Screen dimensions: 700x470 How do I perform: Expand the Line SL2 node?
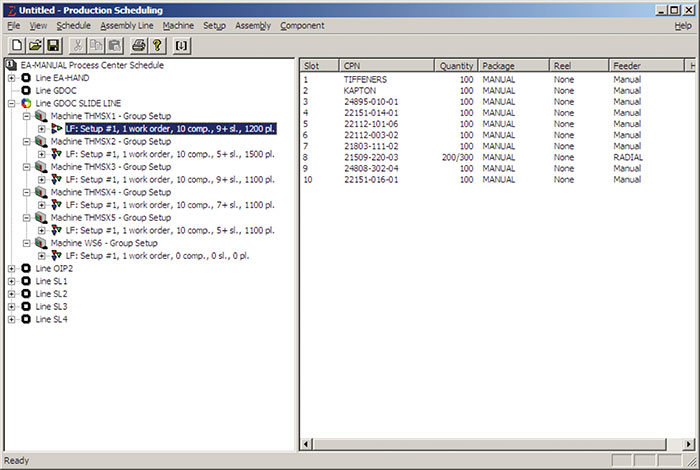(x=11, y=294)
